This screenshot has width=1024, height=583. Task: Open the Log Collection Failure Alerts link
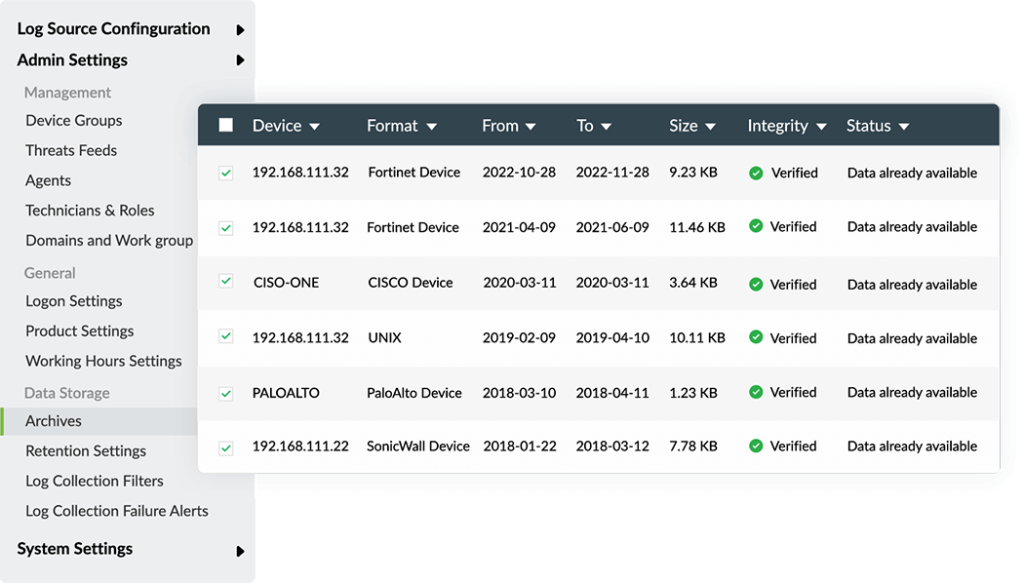tap(117, 511)
